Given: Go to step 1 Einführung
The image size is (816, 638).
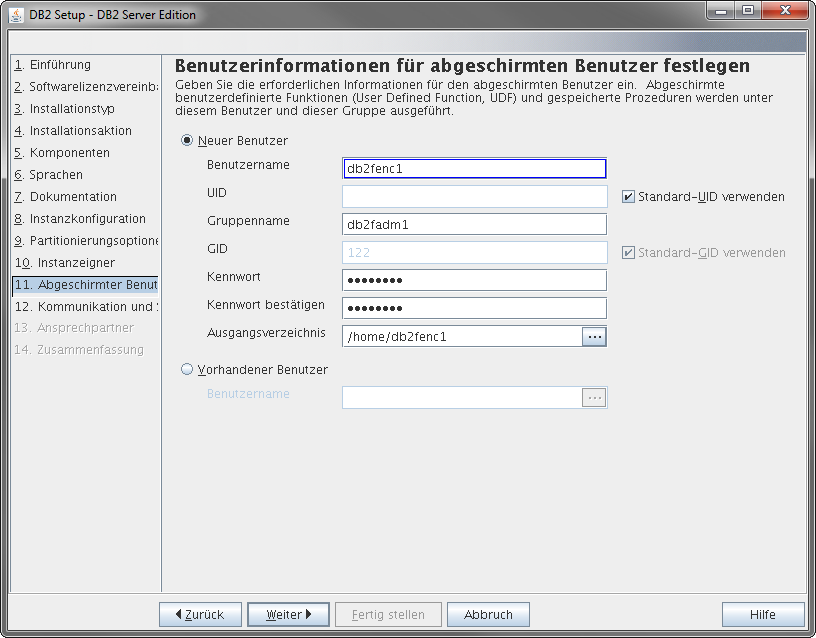Looking at the screenshot, I should (53, 65).
